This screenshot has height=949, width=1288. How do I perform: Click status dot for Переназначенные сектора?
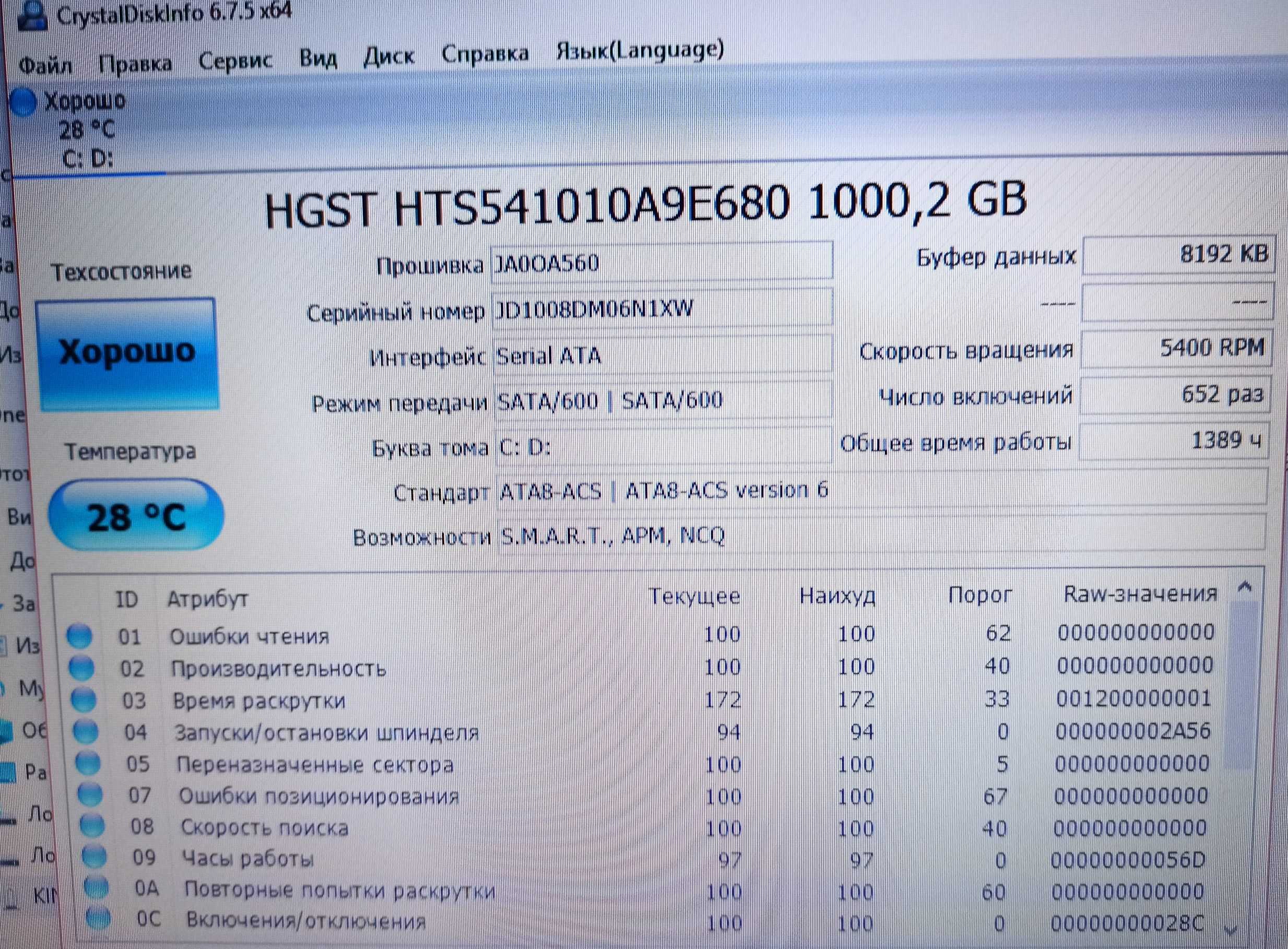pos(88,764)
